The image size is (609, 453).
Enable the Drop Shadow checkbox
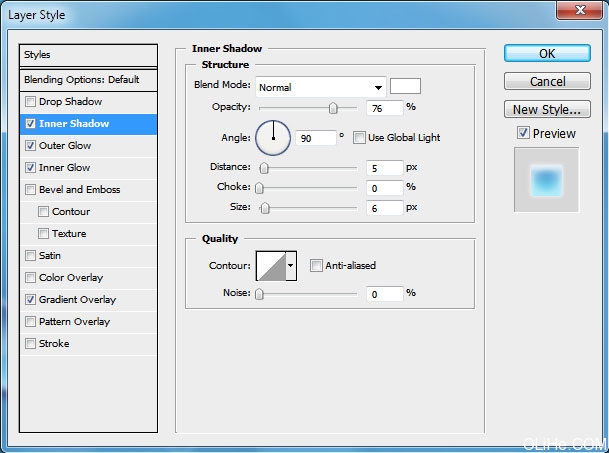(31, 102)
